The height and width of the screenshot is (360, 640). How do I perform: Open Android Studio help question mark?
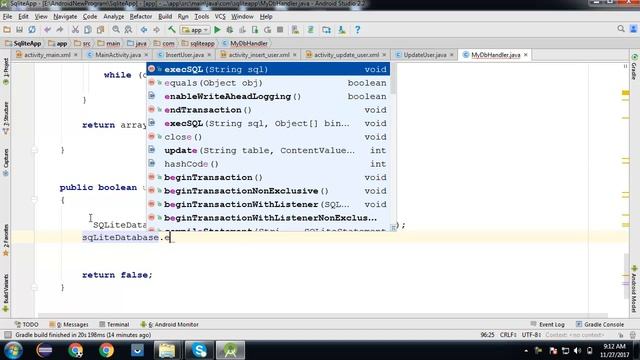(358, 29)
